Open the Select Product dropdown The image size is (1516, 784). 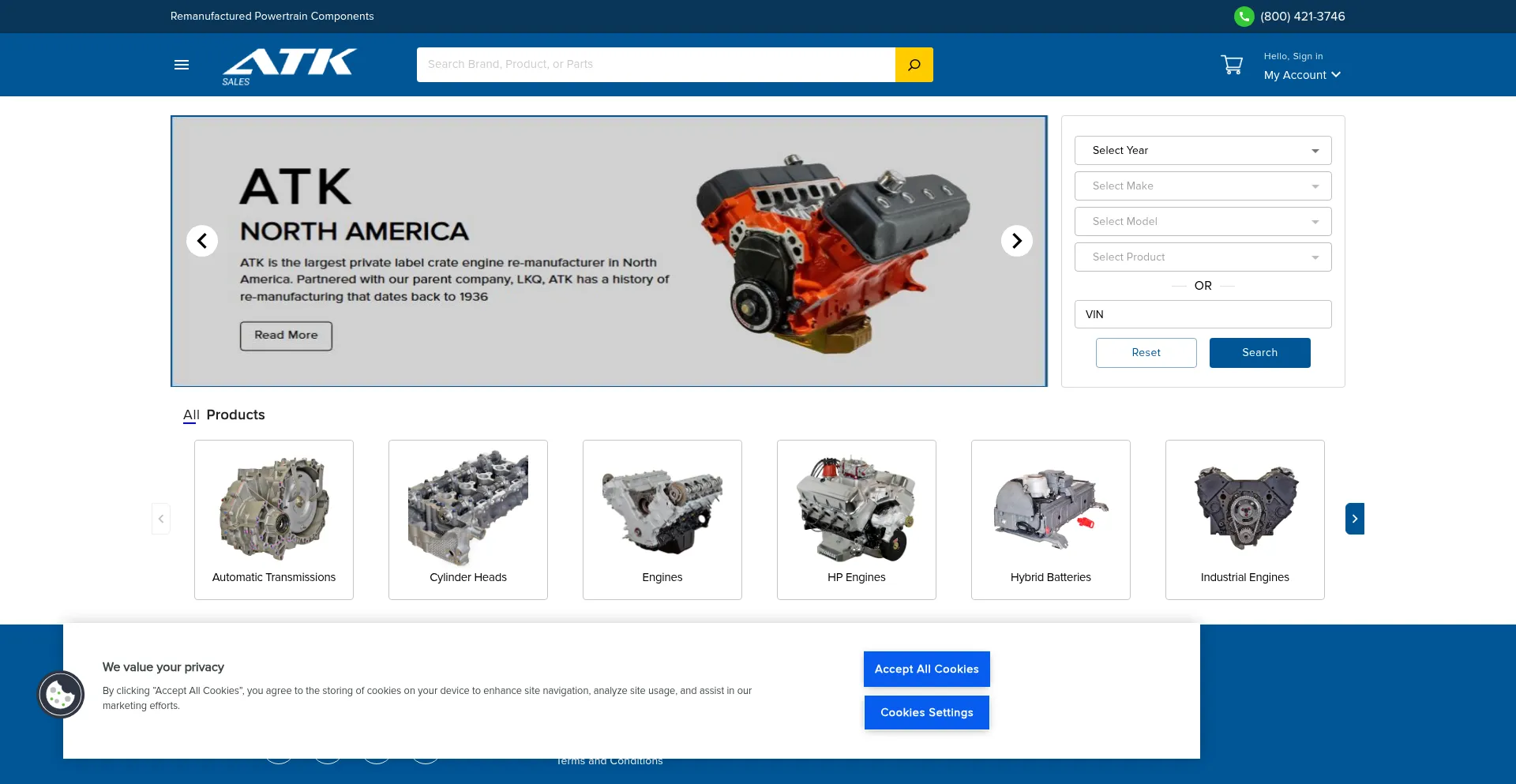pos(1203,257)
